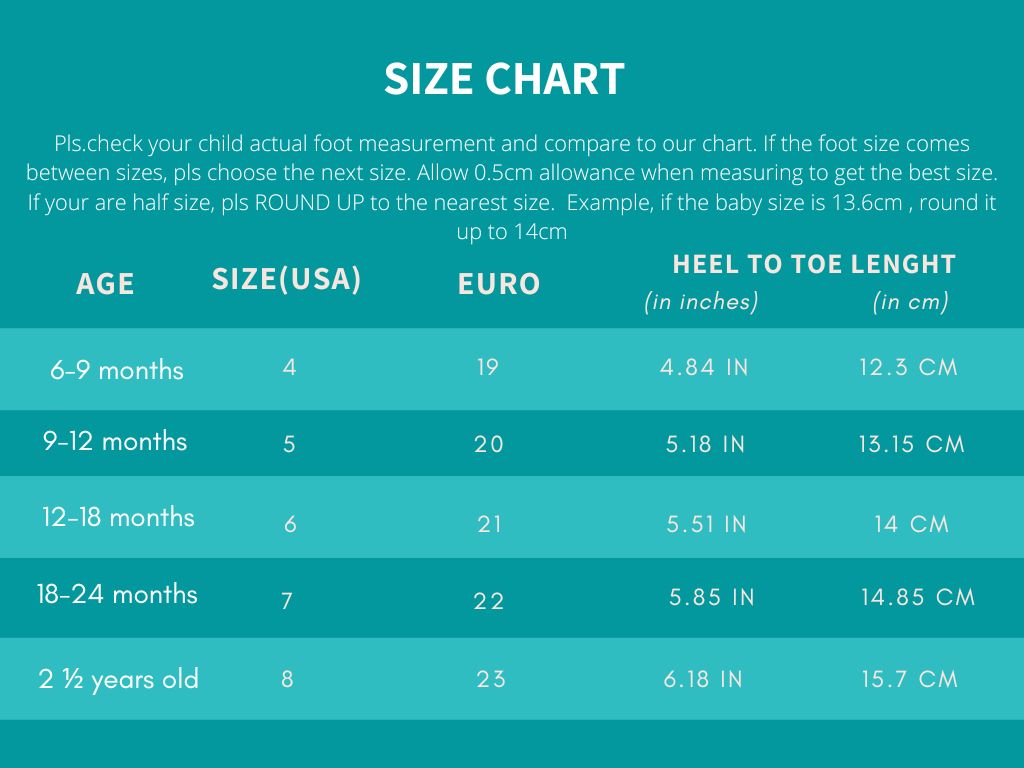Click the AGE column header
The height and width of the screenshot is (768, 1024).
[105, 284]
